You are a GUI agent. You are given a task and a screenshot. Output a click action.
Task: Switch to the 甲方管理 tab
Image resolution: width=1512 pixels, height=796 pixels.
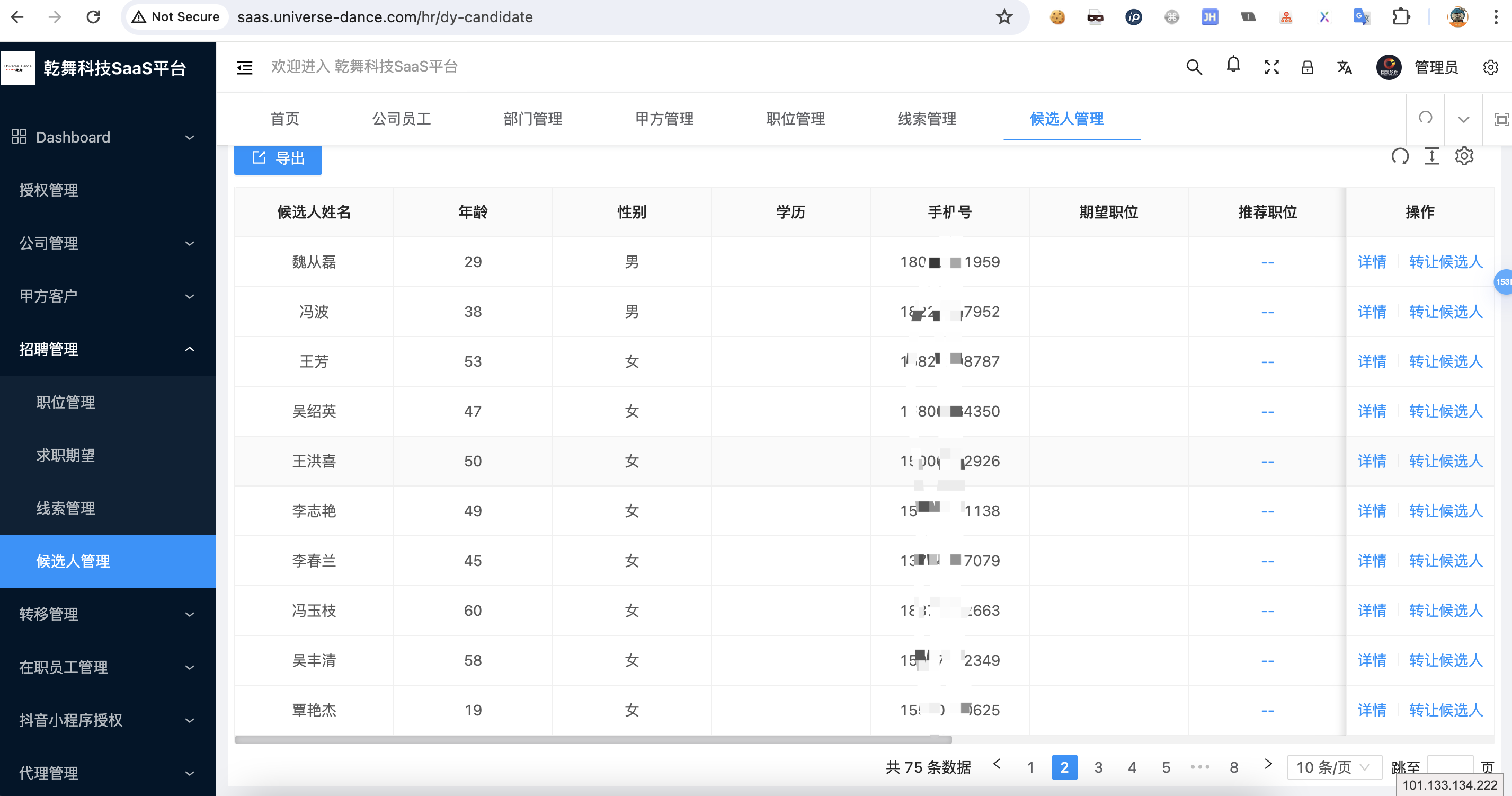click(664, 119)
